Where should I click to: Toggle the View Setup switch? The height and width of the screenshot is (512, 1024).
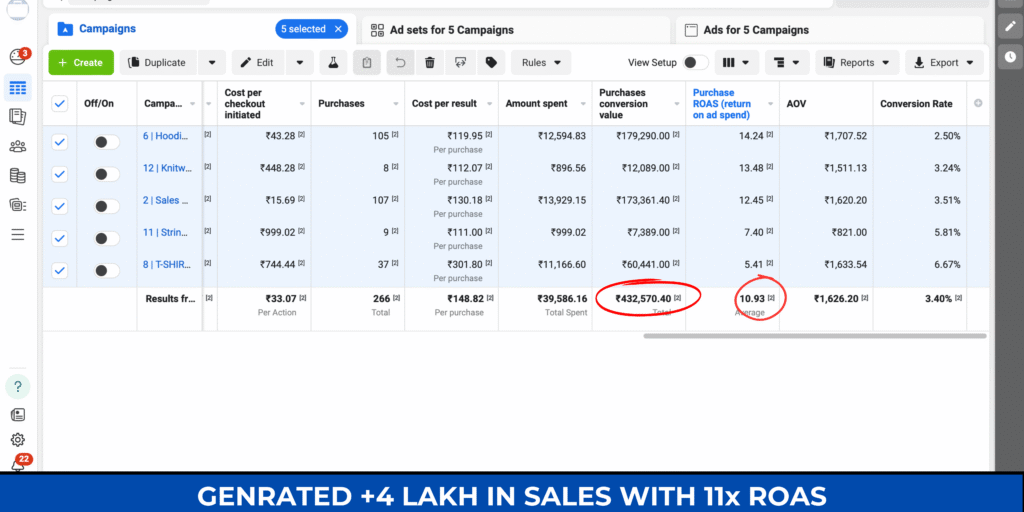(x=696, y=63)
